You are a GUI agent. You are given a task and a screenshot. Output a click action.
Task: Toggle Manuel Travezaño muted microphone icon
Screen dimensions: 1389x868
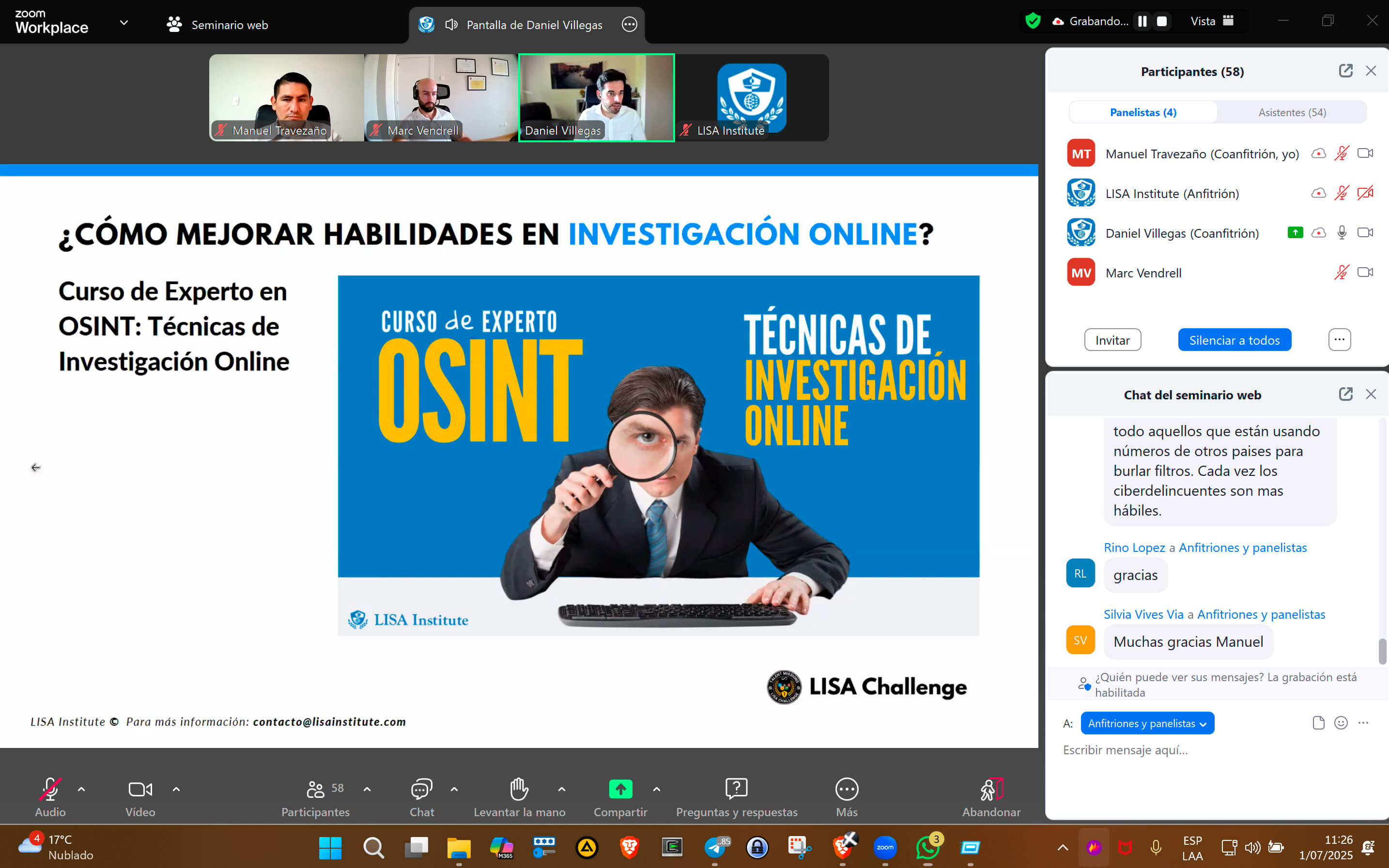click(x=1342, y=153)
